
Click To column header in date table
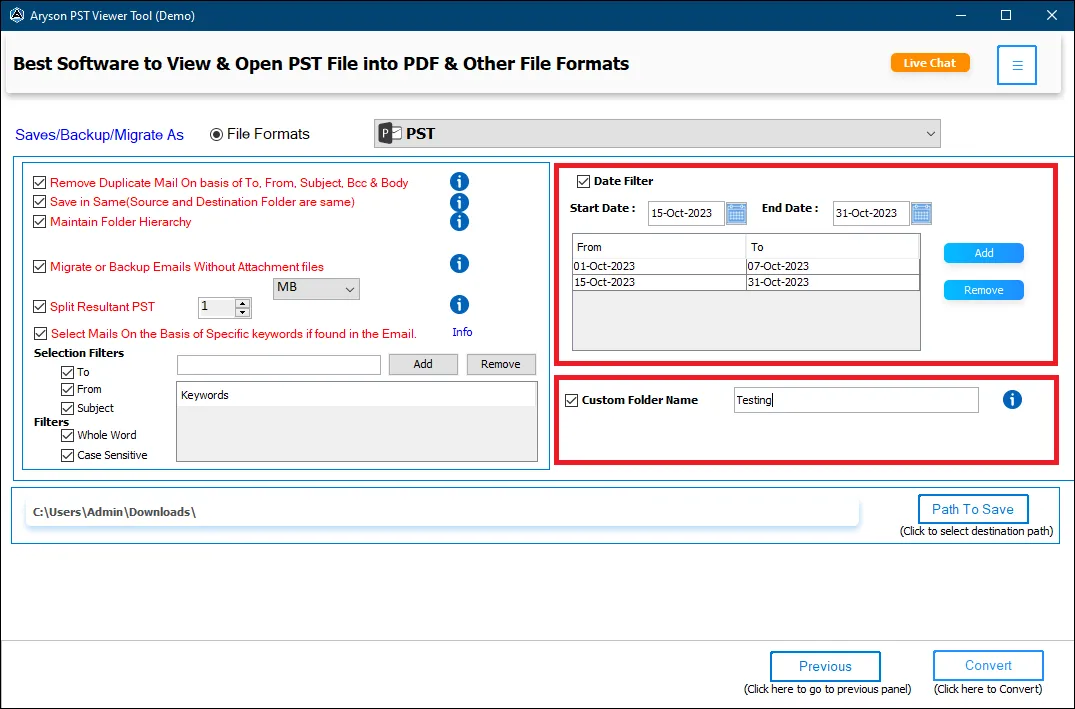pyautogui.click(x=832, y=247)
